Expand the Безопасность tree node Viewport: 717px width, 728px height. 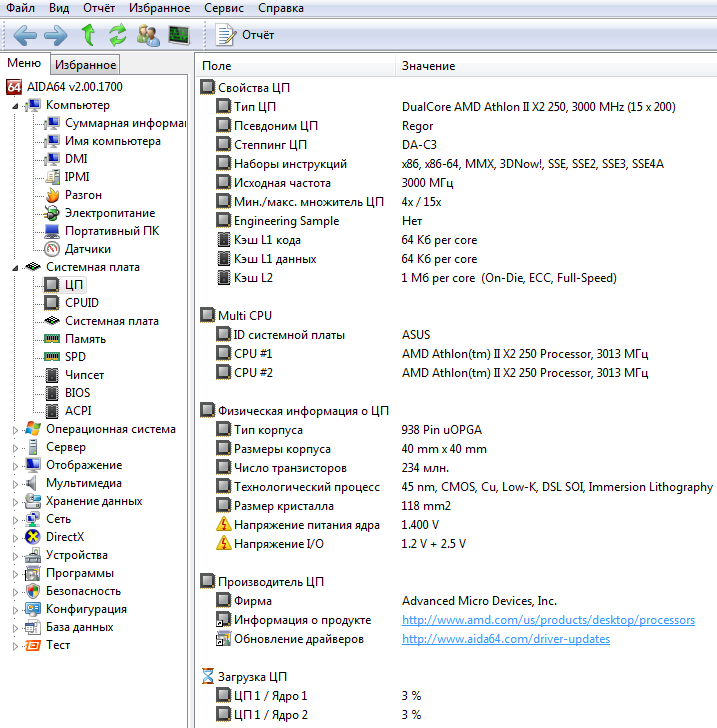15,592
